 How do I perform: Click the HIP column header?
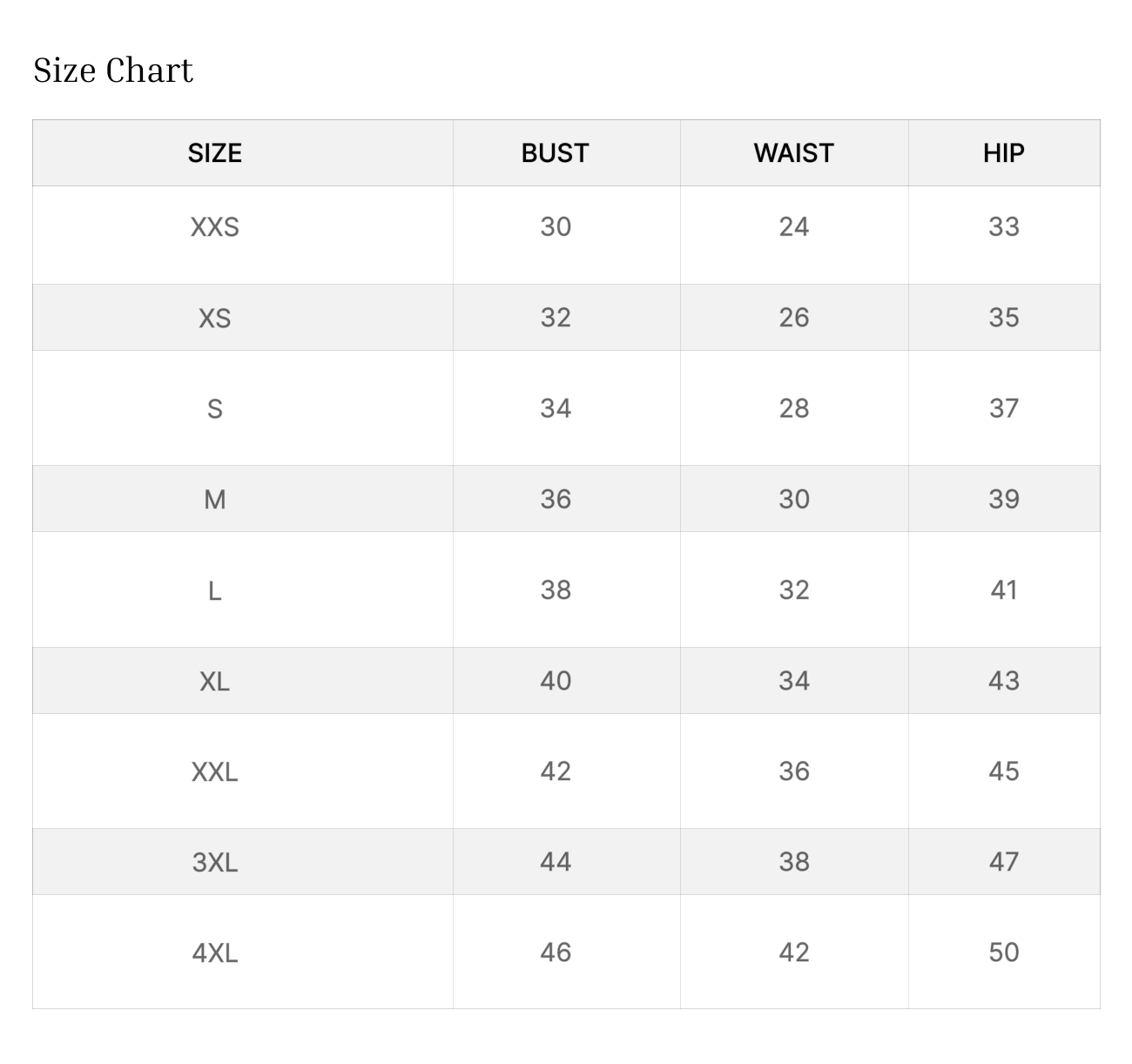(1003, 153)
